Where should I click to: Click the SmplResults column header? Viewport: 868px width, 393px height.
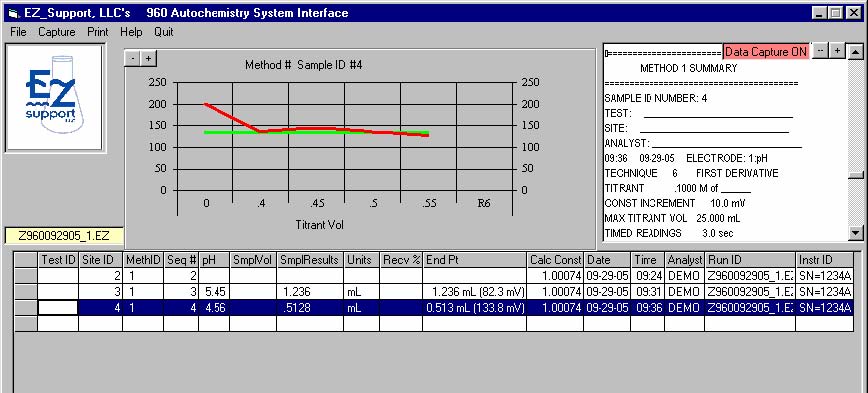coord(310,260)
